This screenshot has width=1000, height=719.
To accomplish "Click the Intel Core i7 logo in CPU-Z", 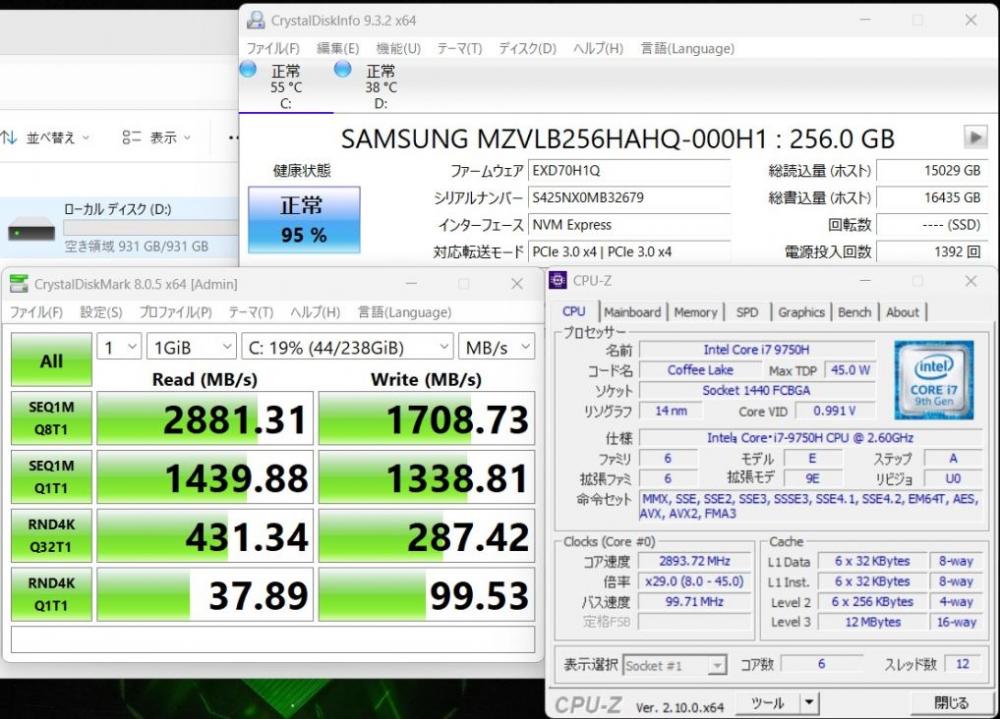I will 934,380.
